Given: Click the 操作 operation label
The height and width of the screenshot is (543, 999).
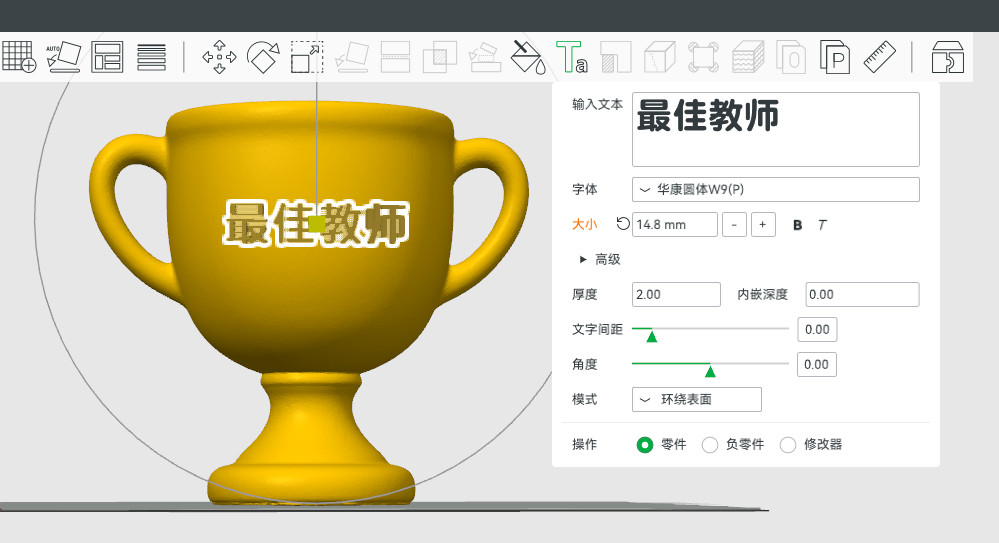Looking at the screenshot, I should tap(584, 444).
